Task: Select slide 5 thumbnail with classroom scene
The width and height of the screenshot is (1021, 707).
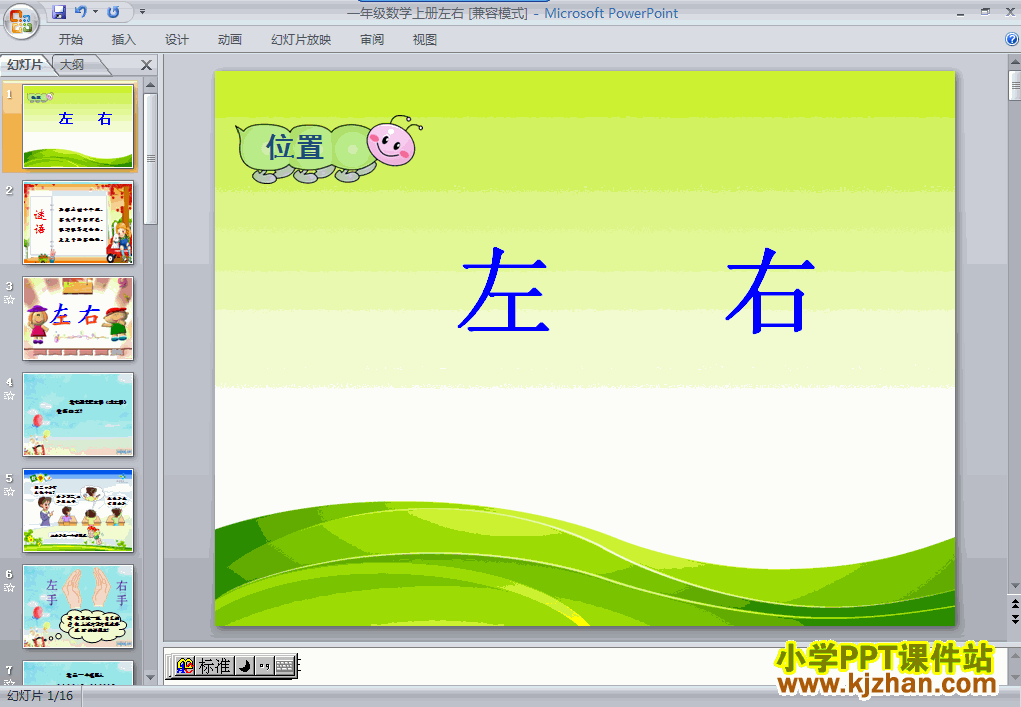Action: click(78, 510)
